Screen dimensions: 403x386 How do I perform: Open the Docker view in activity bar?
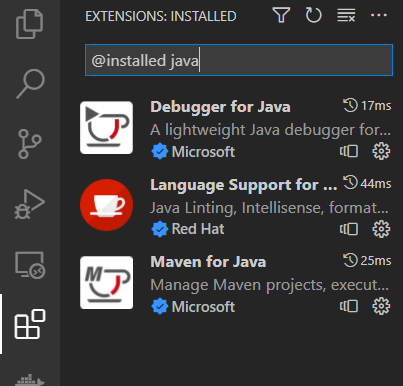[30, 380]
